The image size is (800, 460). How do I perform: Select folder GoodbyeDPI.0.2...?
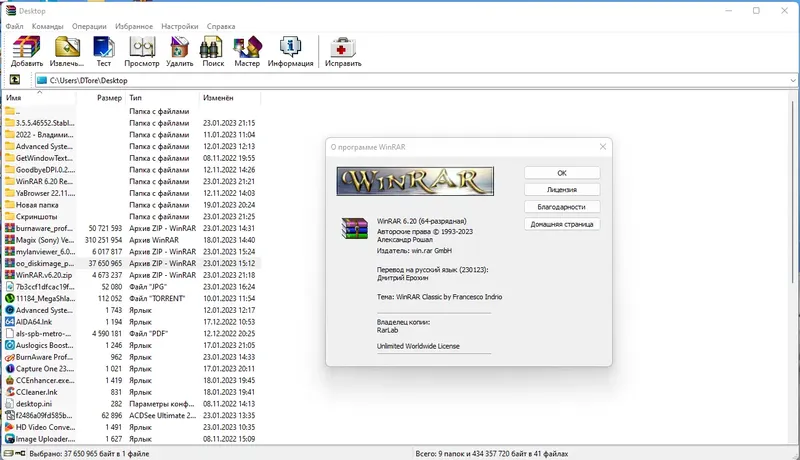(132, 170)
